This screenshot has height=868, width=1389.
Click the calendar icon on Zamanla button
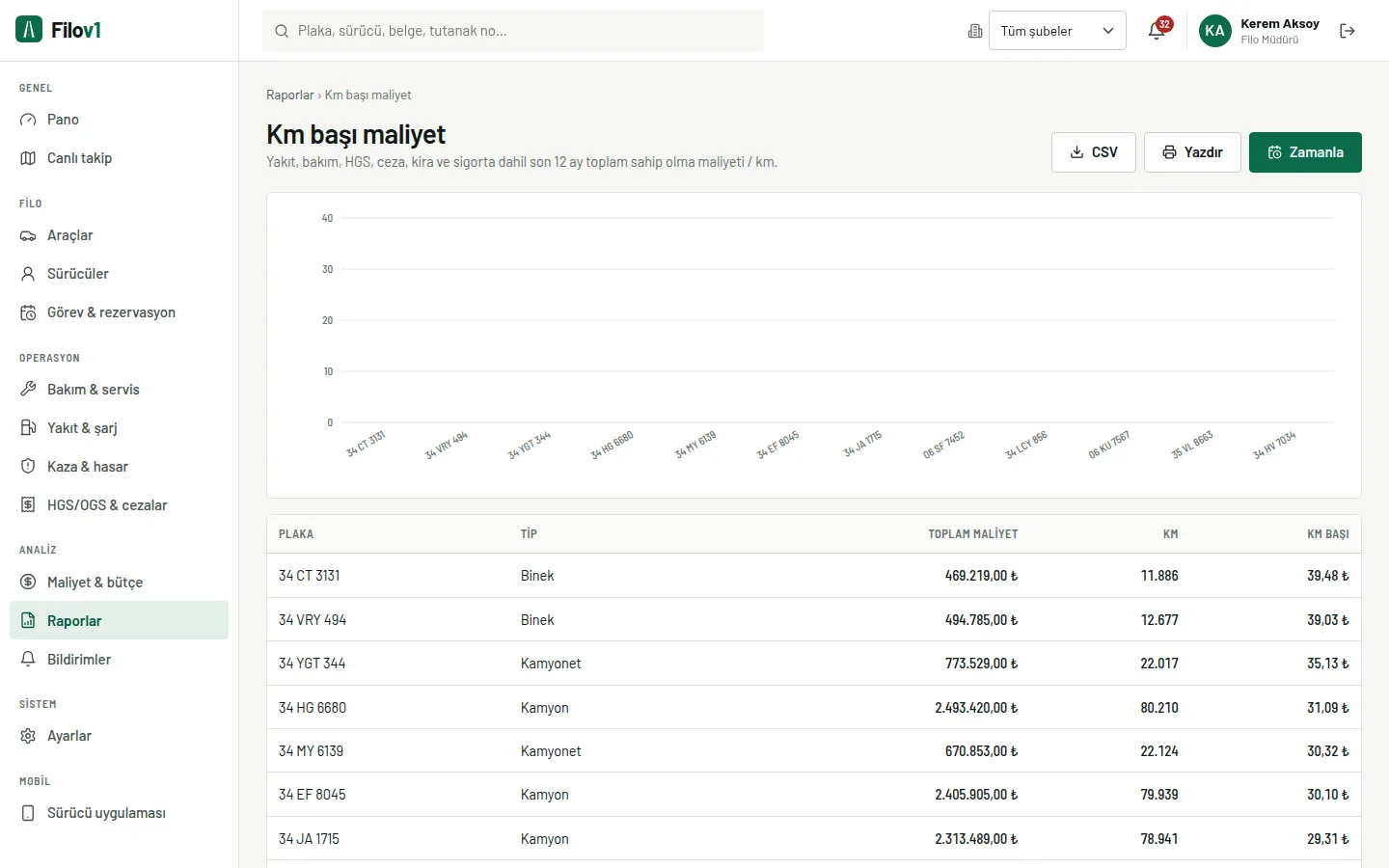click(x=1275, y=152)
